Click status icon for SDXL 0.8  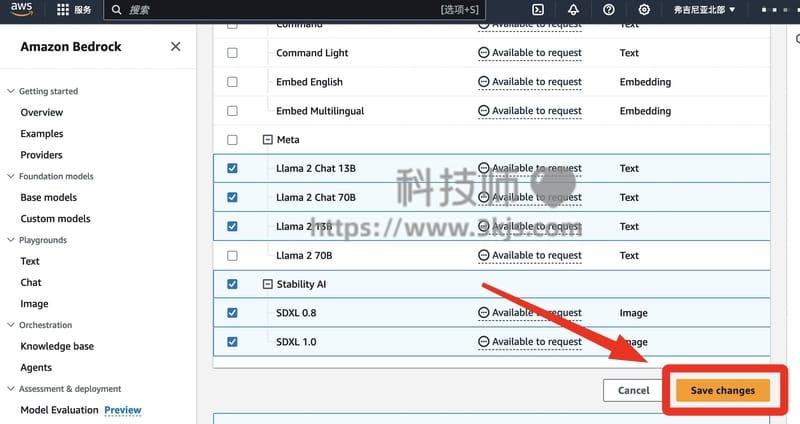[x=483, y=313]
